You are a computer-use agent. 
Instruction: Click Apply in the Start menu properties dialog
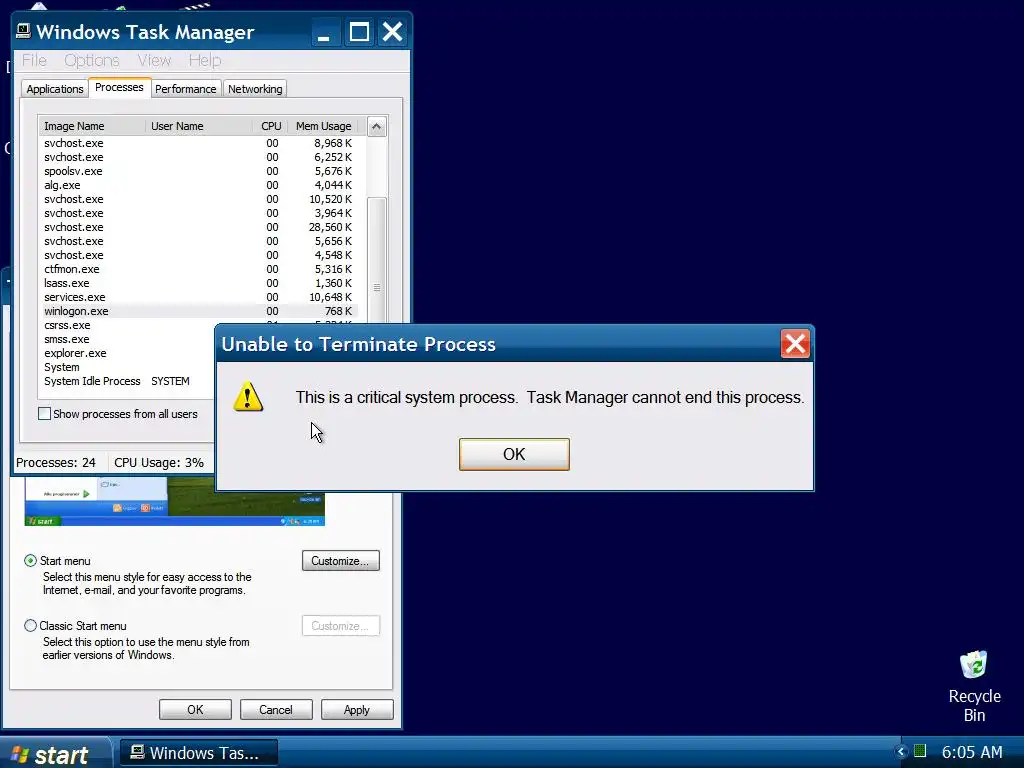tap(357, 710)
